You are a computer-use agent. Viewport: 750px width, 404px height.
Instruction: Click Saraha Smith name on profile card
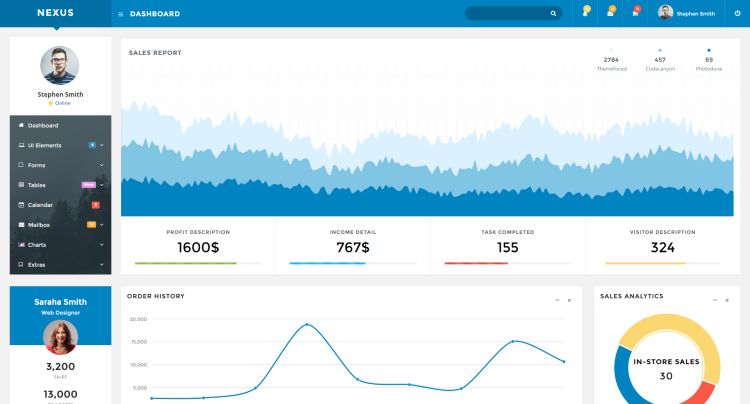pyautogui.click(x=60, y=302)
